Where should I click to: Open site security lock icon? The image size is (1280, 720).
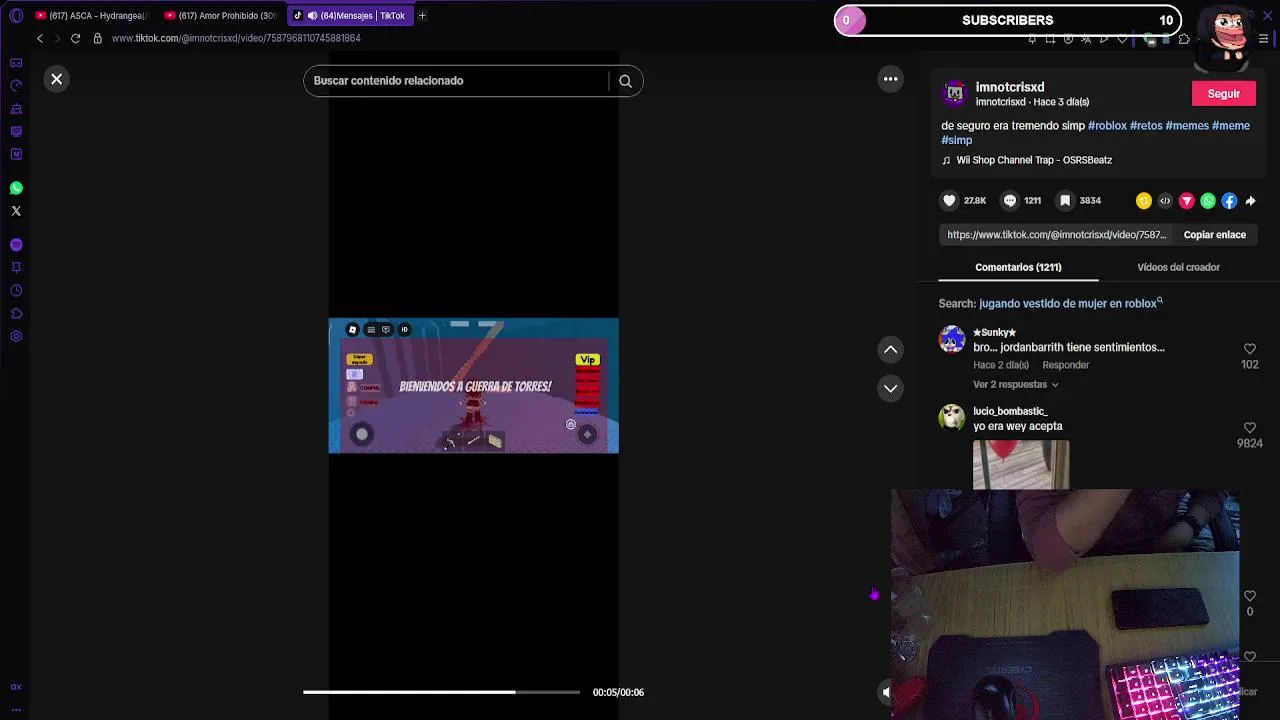click(97, 38)
